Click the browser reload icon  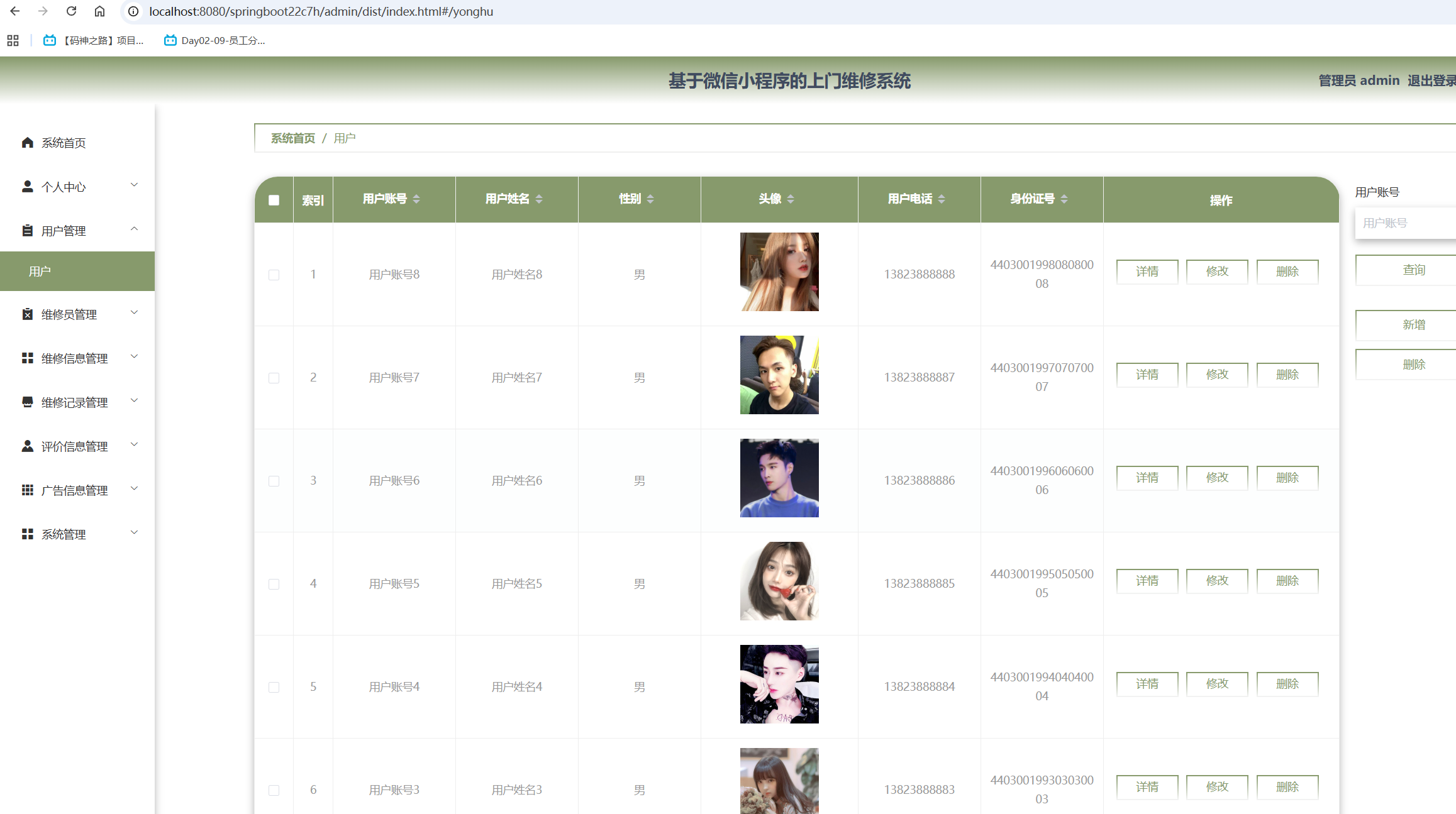tap(71, 11)
